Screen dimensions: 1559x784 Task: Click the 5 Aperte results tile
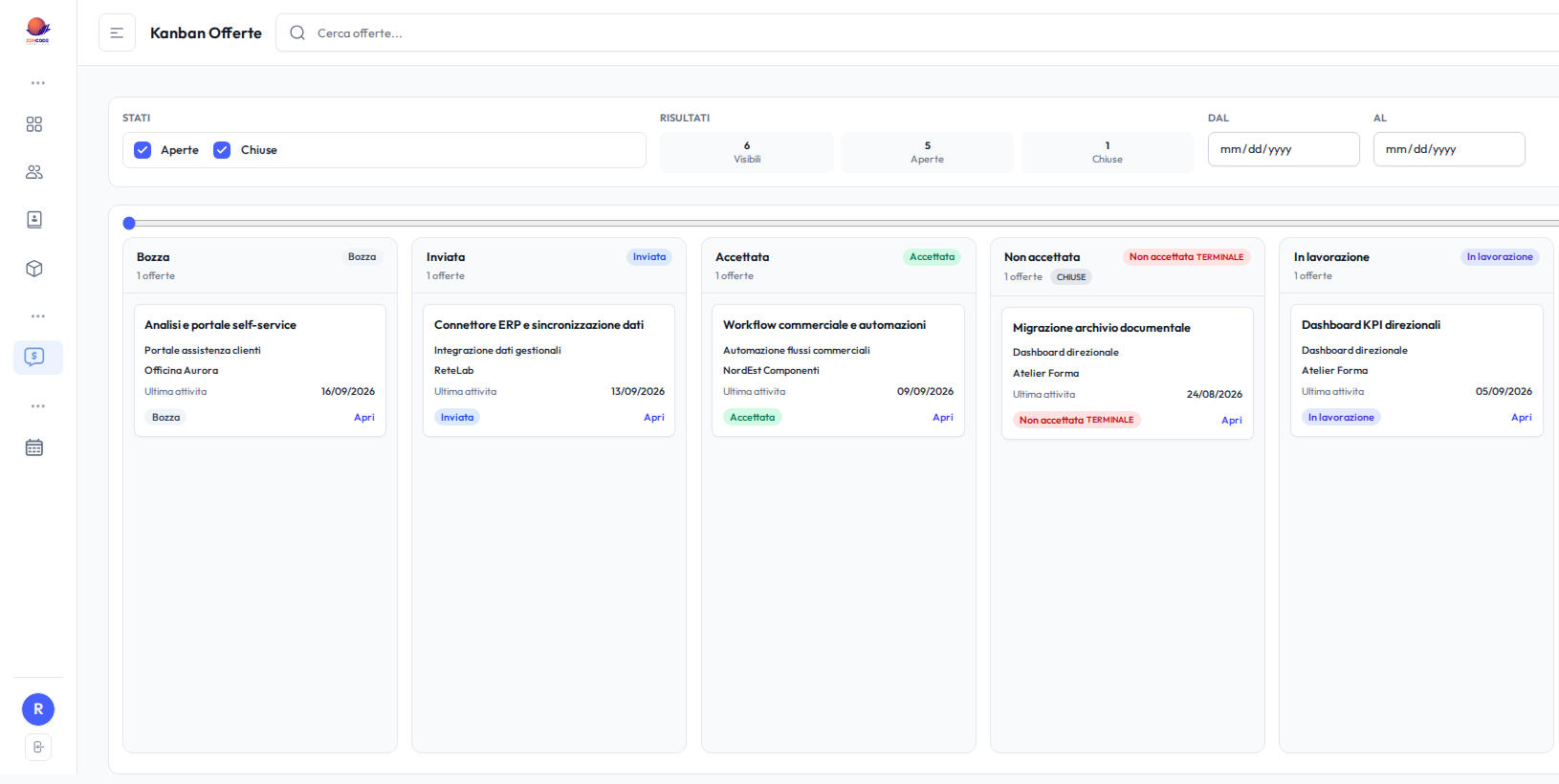click(927, 152)
